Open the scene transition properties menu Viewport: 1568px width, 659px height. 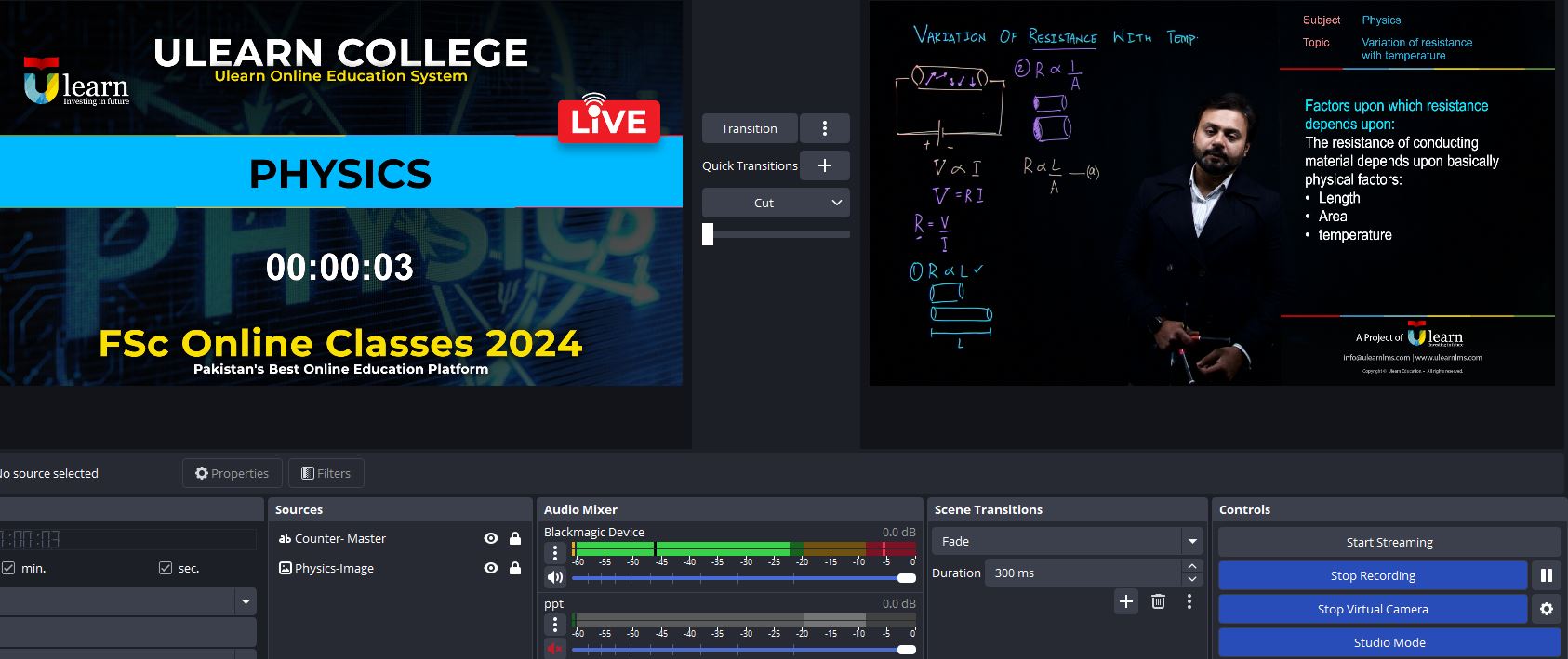click(1189, 601)
